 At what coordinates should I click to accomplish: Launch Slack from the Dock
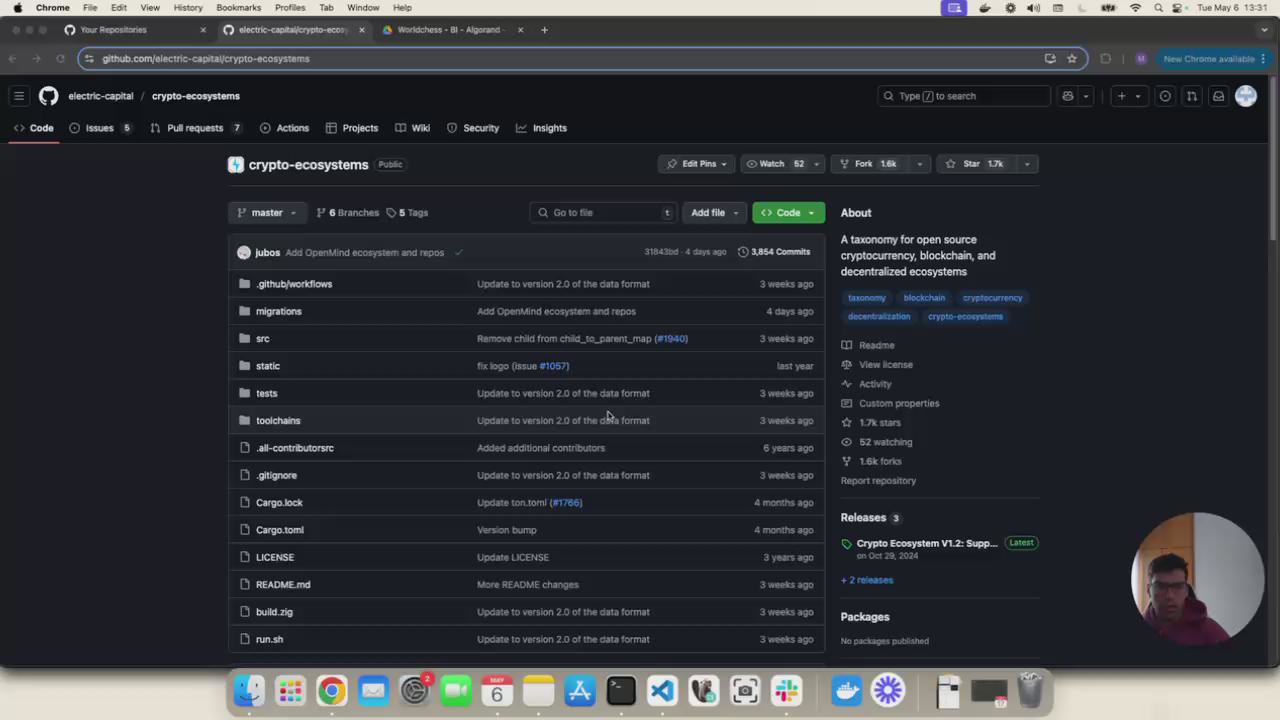786,691
